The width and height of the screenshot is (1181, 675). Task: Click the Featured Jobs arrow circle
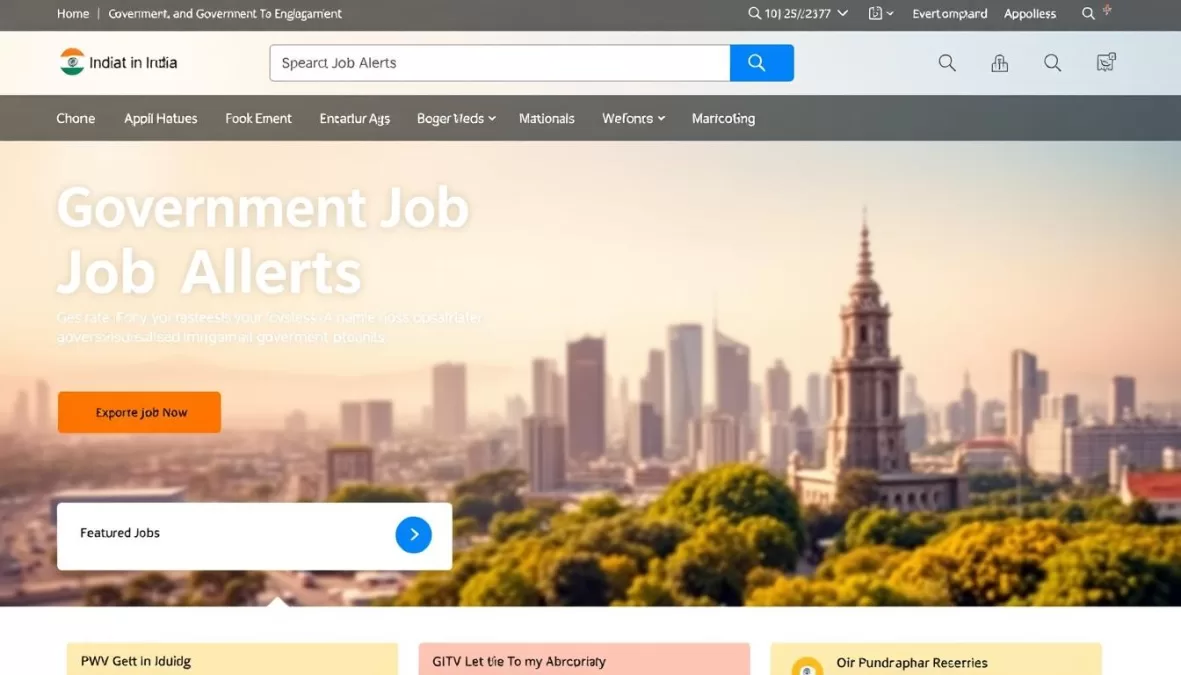[413, 534]
